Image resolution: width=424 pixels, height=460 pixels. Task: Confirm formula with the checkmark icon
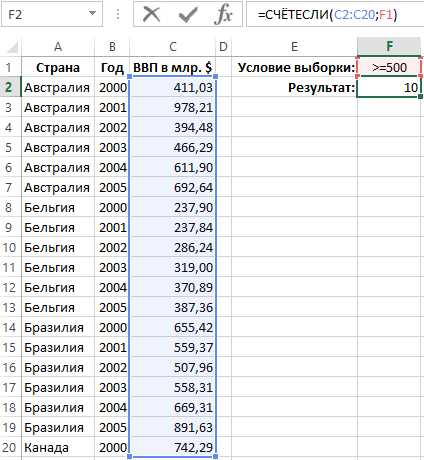tap(188, 15)
